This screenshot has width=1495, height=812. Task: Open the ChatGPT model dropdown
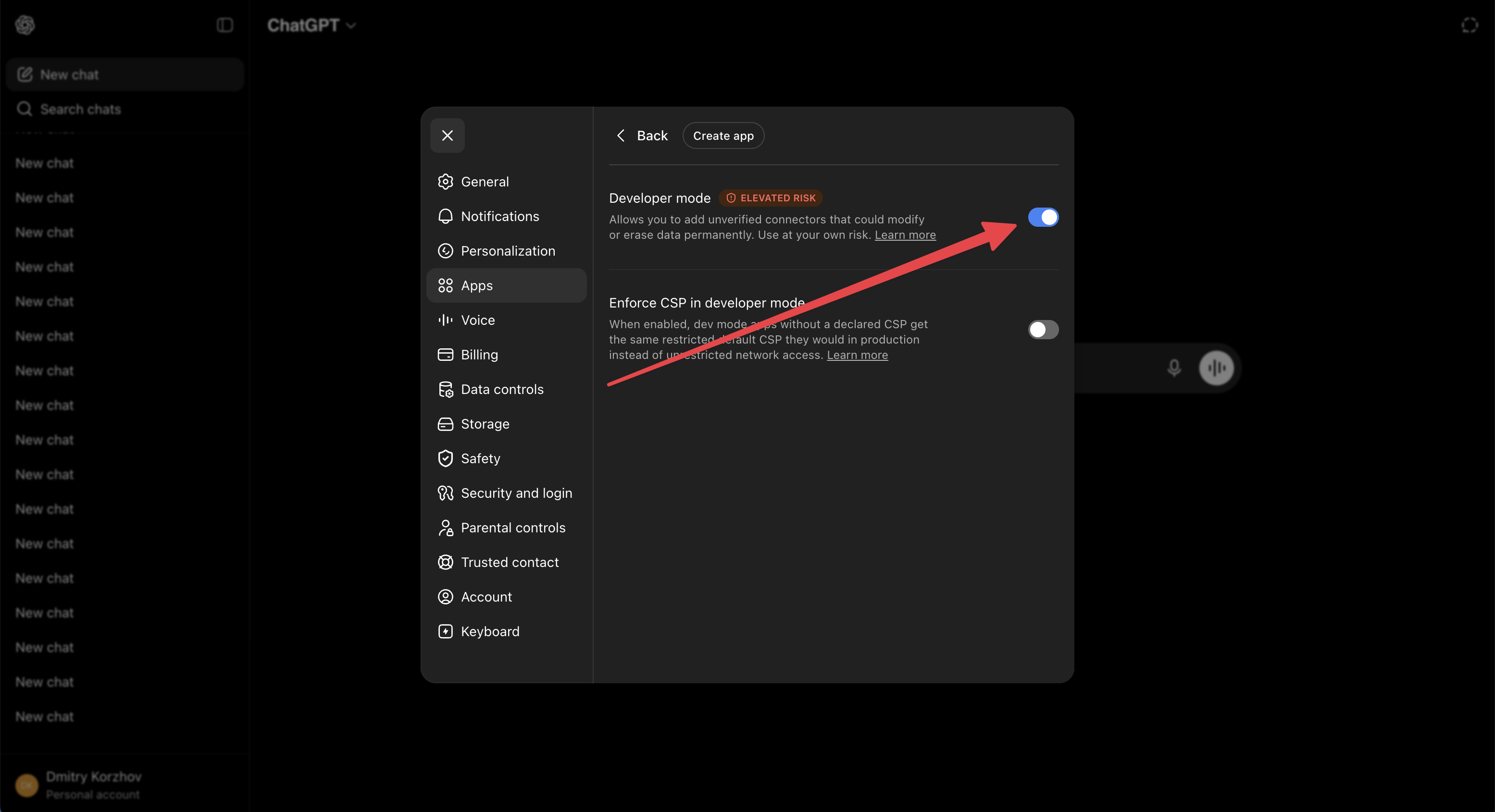tap(311, 25)
